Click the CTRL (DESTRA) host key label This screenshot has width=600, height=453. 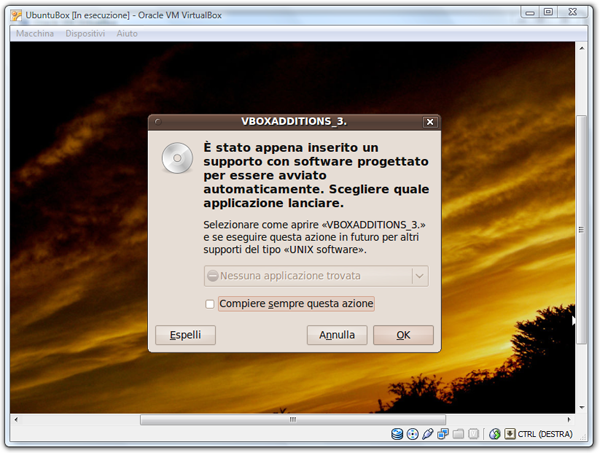545,434
